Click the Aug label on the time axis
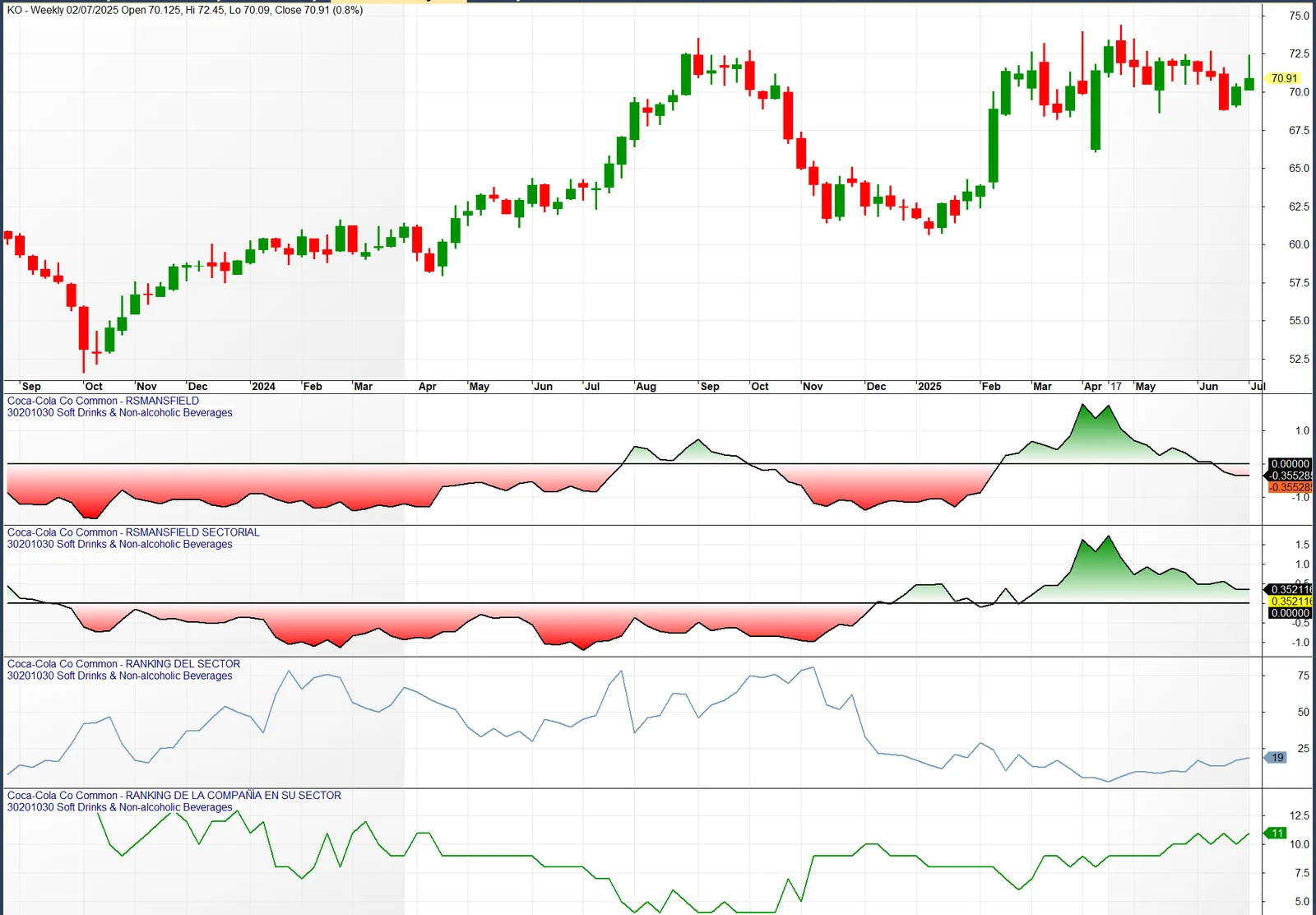Screen dimensions: 1316x915 point(646,386)
